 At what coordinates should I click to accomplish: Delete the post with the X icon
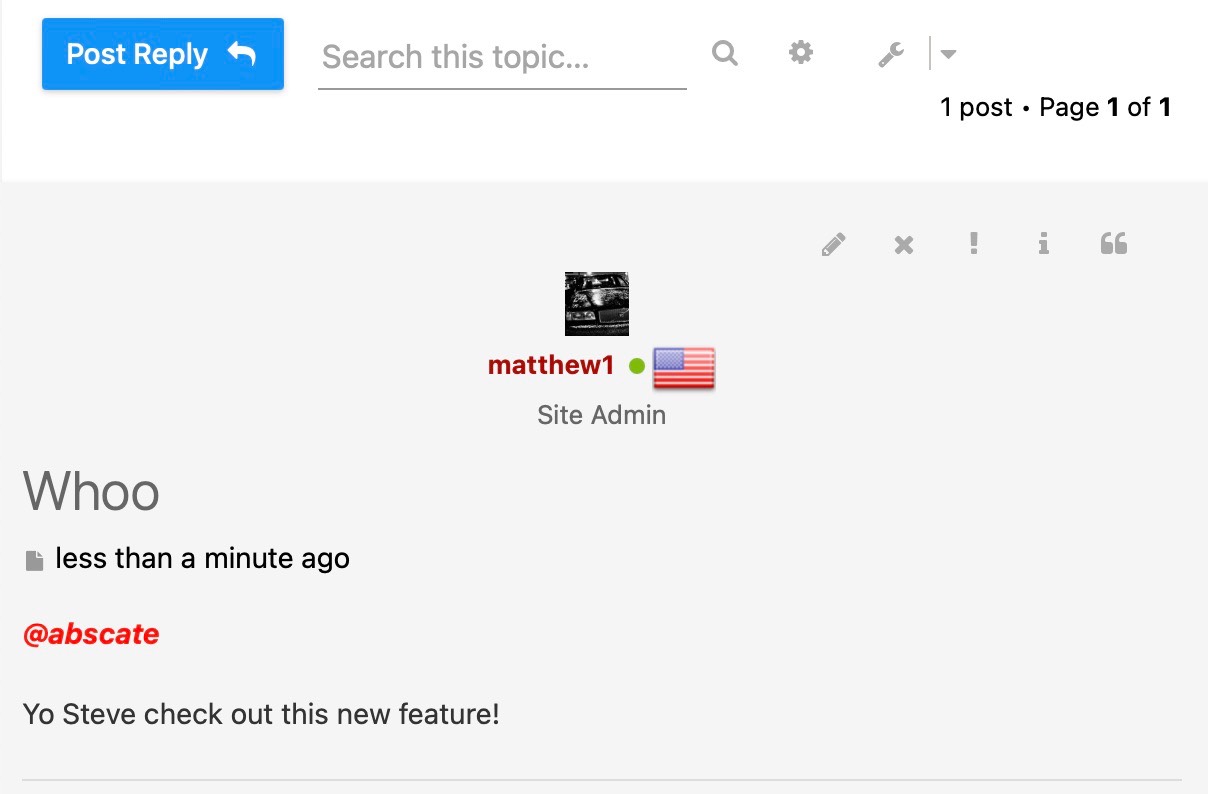coord(904,244)
